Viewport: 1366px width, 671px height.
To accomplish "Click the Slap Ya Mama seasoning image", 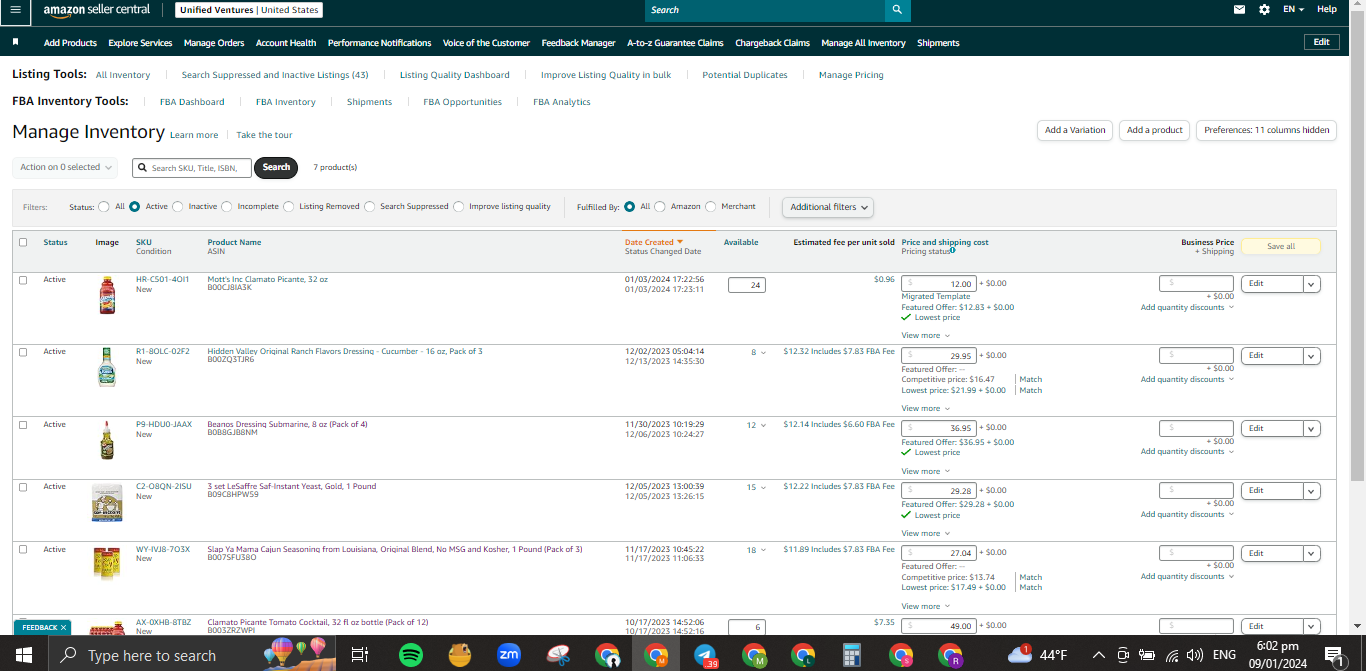I will tap(107, 565).
